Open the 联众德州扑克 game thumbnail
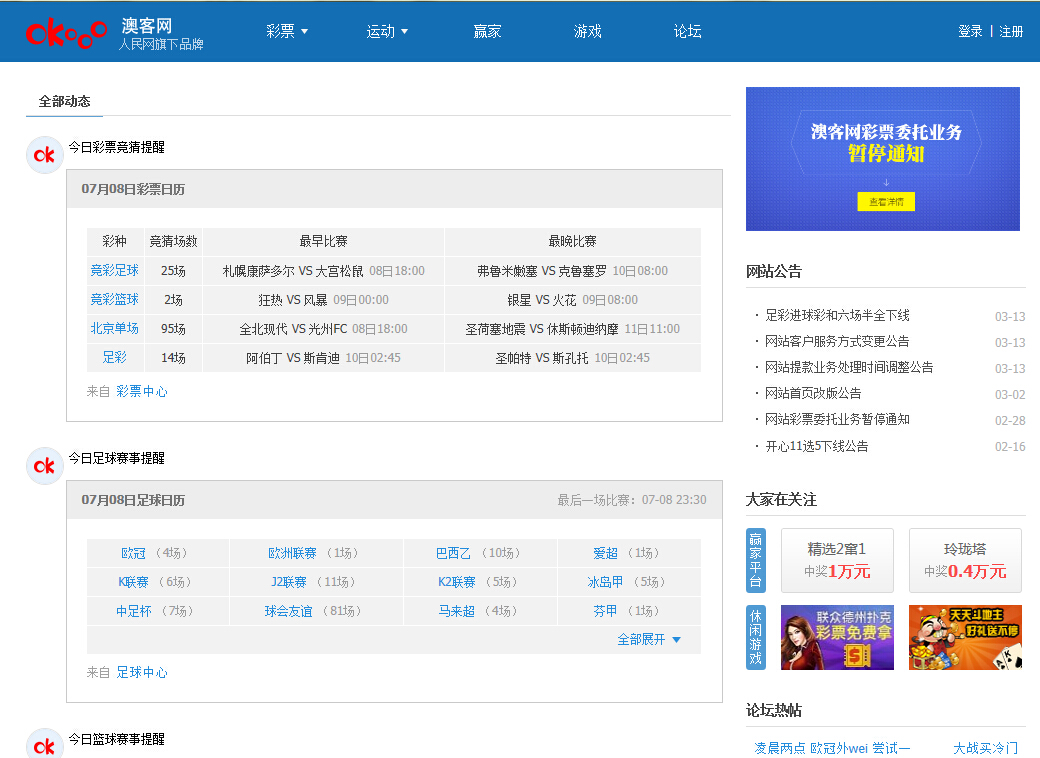 837,637
